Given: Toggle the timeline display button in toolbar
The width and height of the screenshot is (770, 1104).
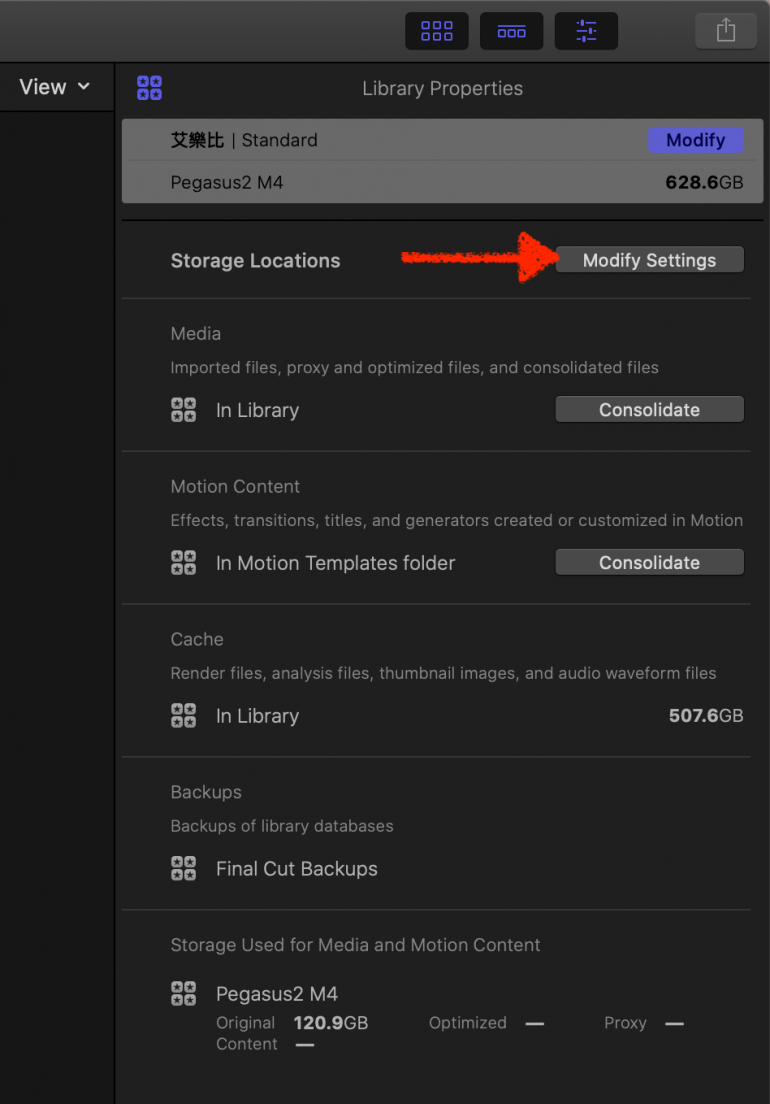Looking at the screenshot, I should pos(511,31).
